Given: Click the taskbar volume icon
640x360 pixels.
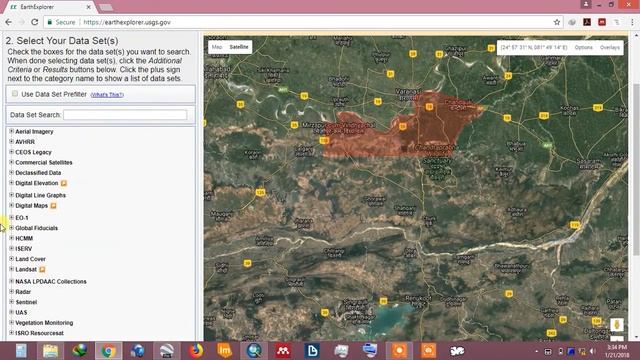Looking at the screenshot, I should (593, 351).
